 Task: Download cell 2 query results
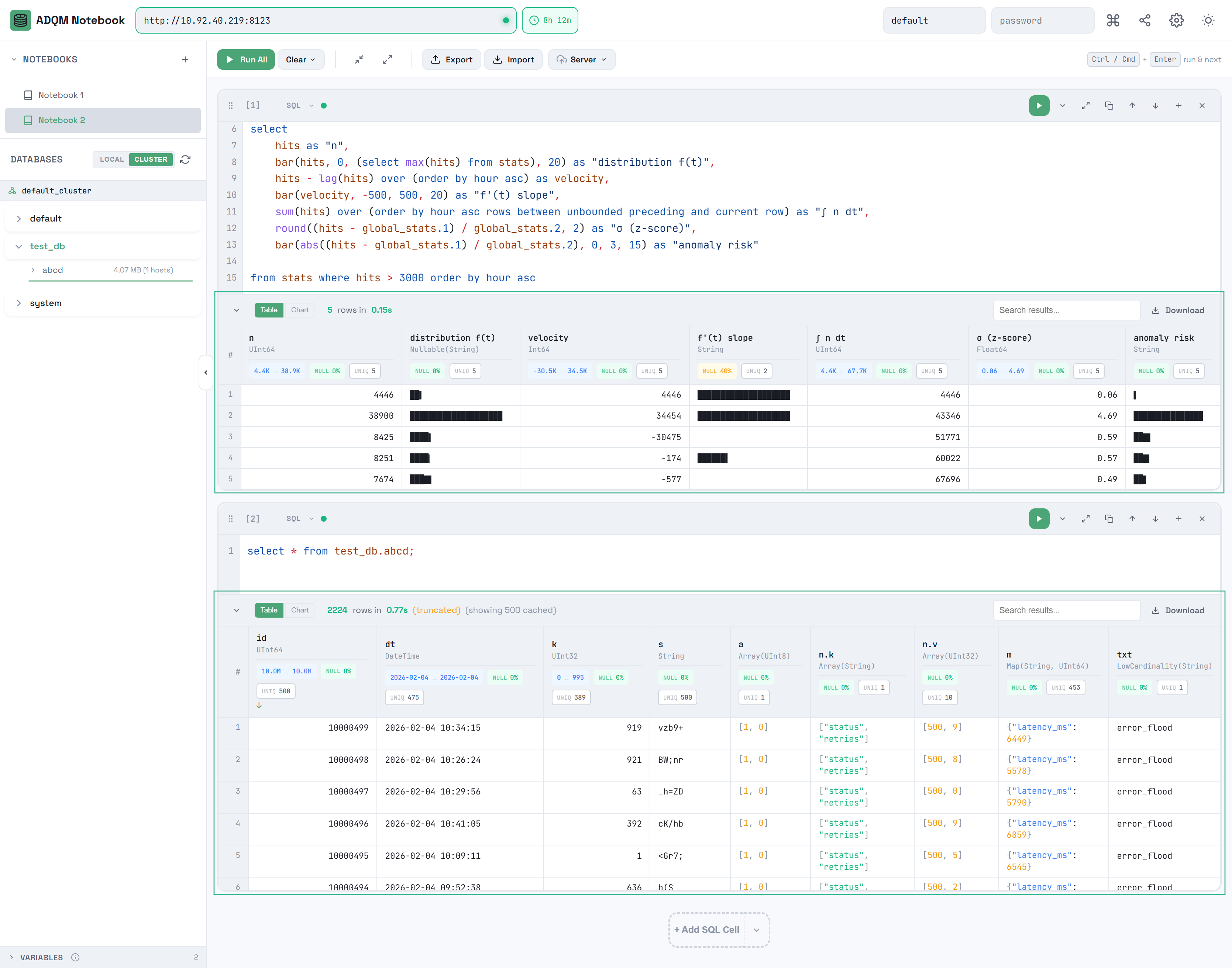coord(1178,610)
